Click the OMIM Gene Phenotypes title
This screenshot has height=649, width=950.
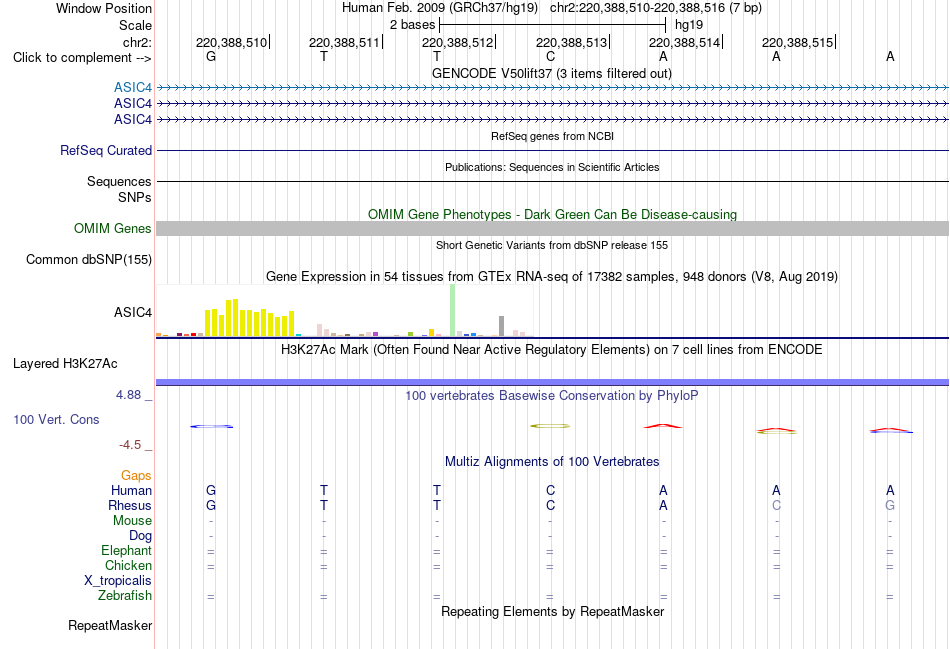[x=552, y=215]
